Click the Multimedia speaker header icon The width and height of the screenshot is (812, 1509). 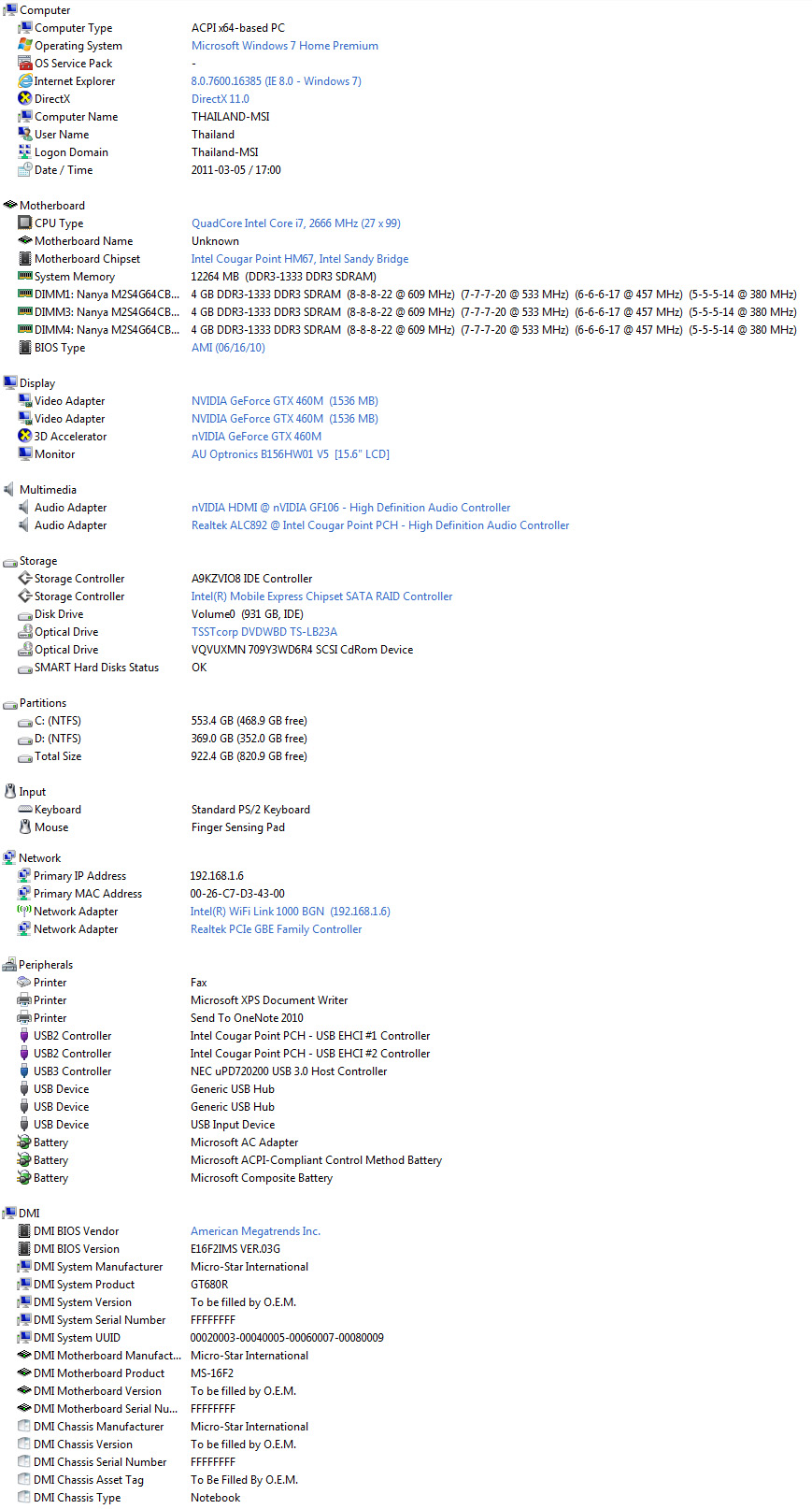10,490
